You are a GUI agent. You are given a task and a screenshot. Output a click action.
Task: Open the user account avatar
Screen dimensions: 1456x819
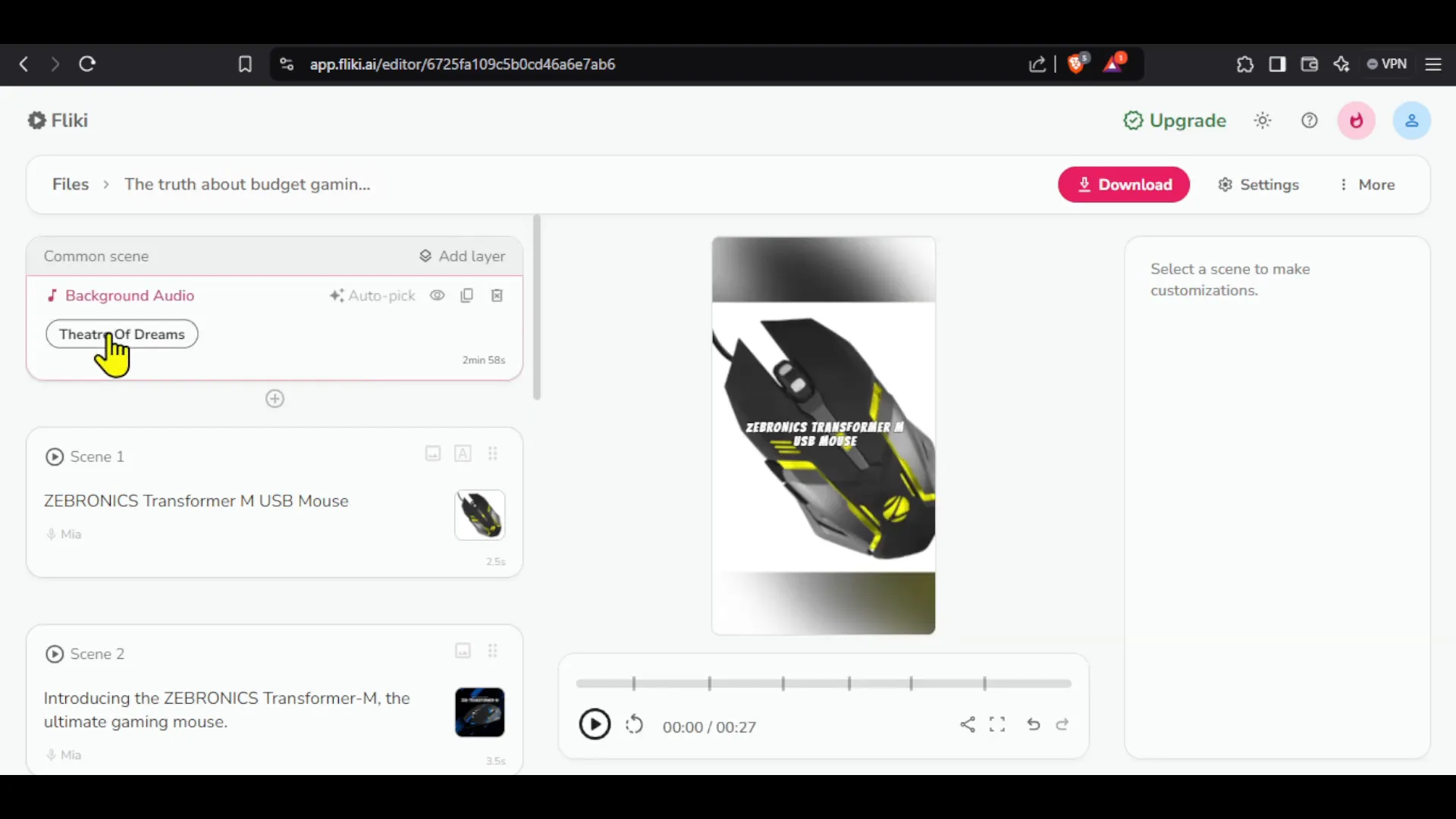coord(1412,121)
